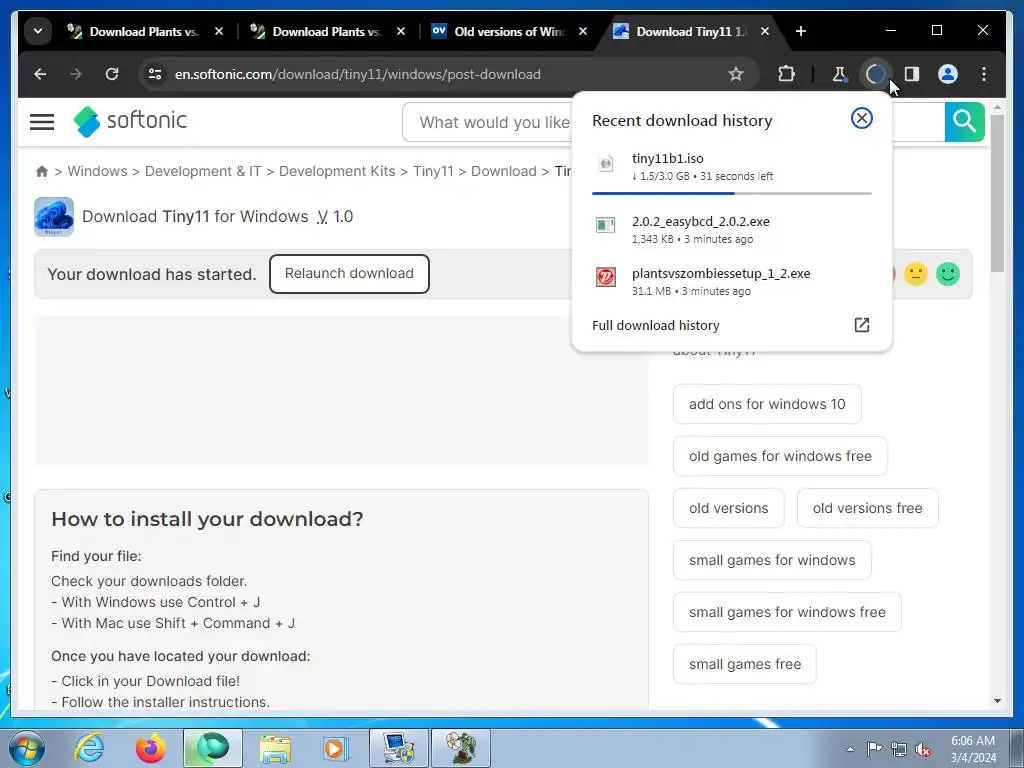Open Full download history external link icon

(861, 325)
